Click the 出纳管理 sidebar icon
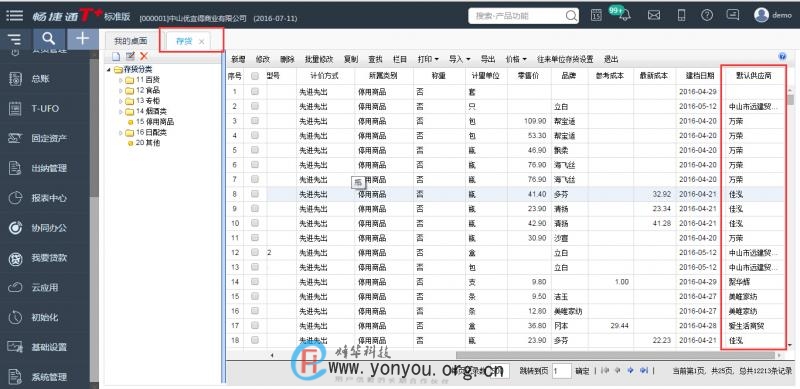The height and width of the screenshot is (389, 800). pyautogui.click(x=15, y=168)
